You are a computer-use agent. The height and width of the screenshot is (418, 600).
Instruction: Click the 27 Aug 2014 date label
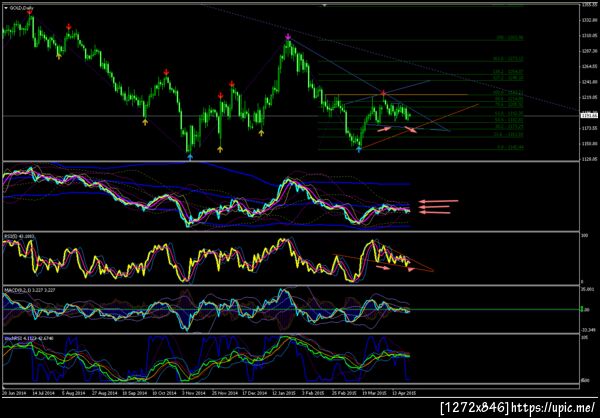click(105, 393)
